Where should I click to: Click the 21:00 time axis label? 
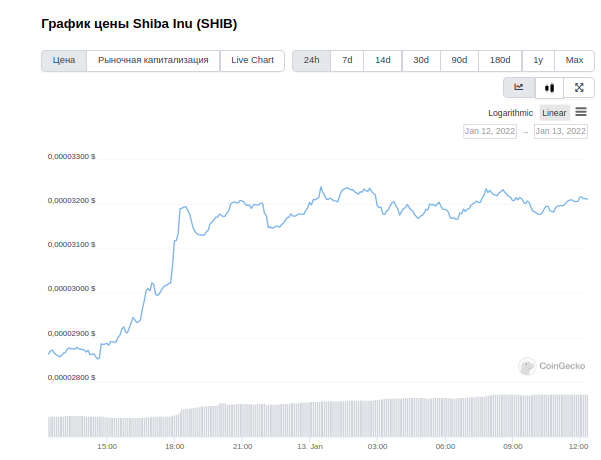click(243, 447)
